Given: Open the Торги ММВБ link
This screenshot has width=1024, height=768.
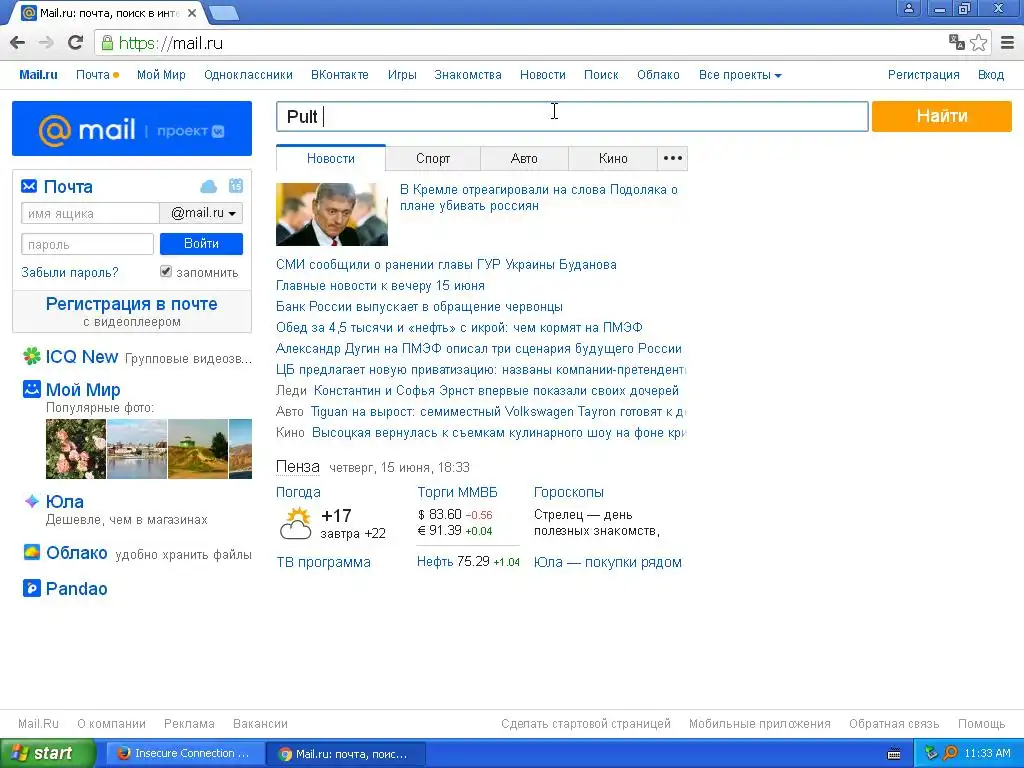Looking at the screenshot, I should [x=457, y=492].
